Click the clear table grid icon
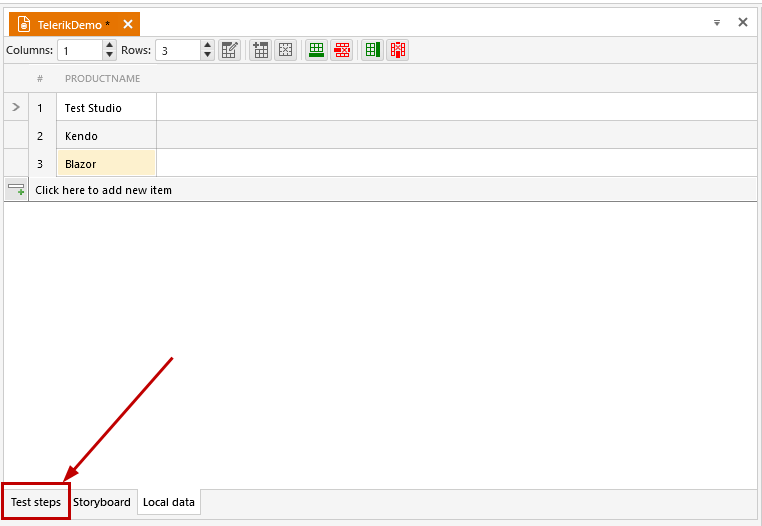 coord(286,50)
